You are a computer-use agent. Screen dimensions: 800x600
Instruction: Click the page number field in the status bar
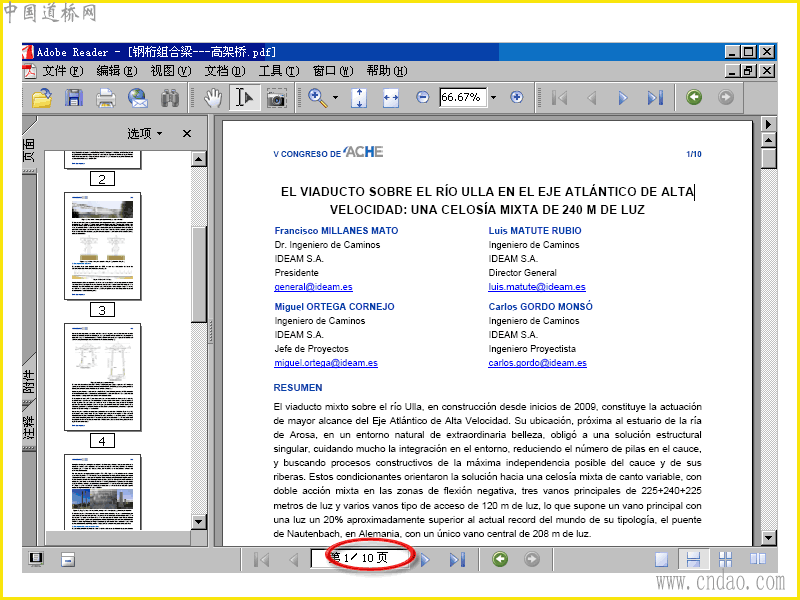click(x=358, y=558)
